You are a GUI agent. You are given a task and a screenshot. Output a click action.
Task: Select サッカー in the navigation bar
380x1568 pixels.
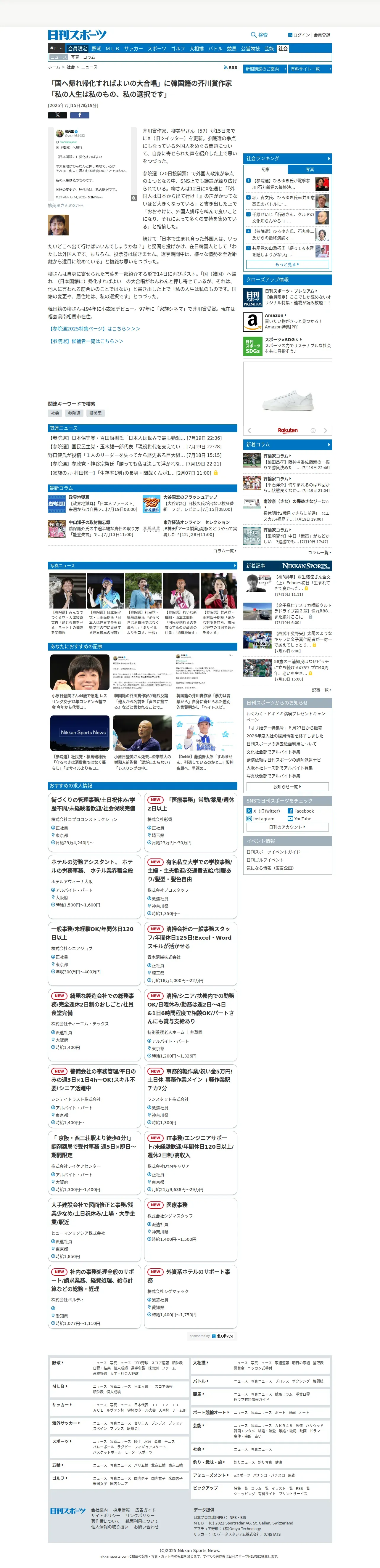[133, 49]
